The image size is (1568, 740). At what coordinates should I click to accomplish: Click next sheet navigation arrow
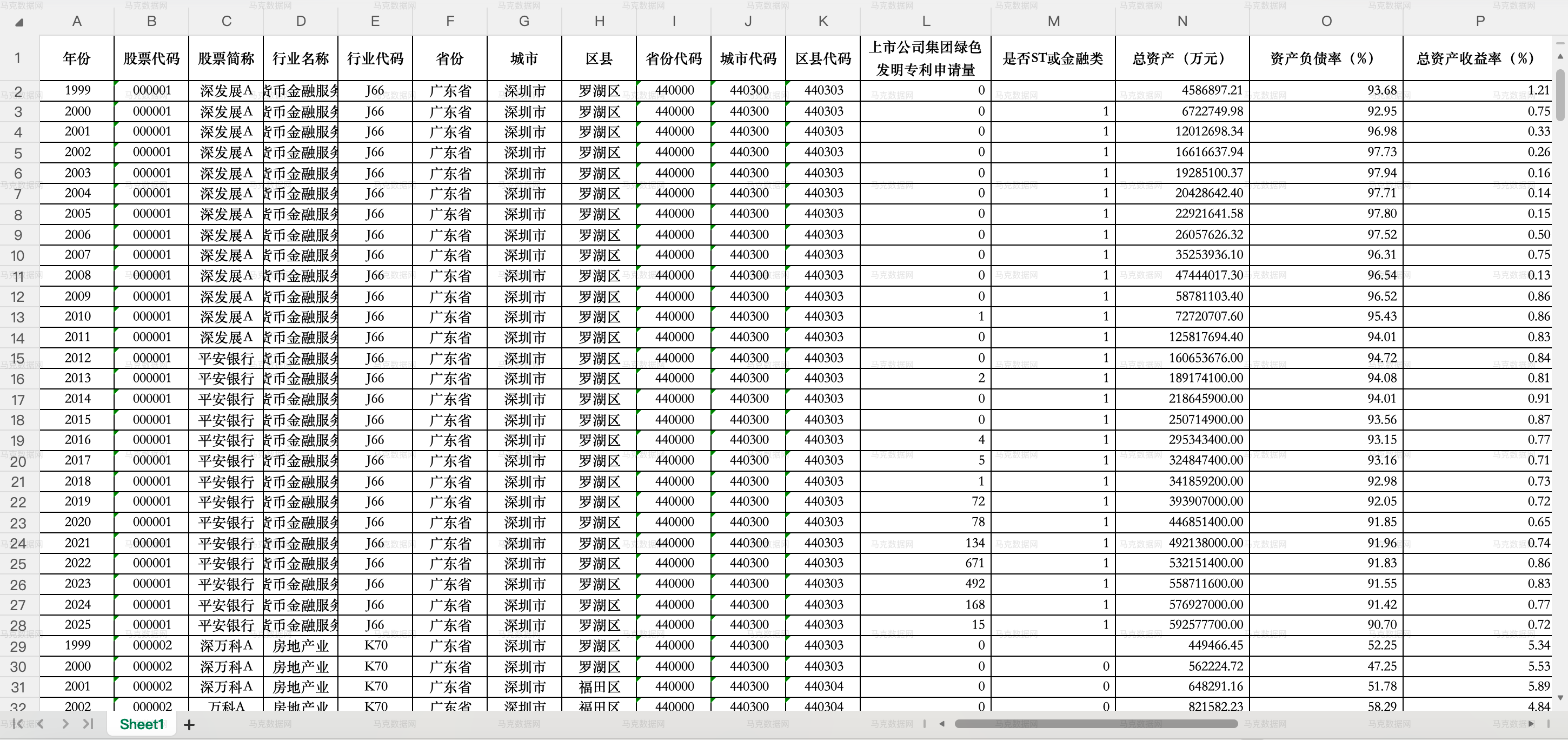[65, 724]
